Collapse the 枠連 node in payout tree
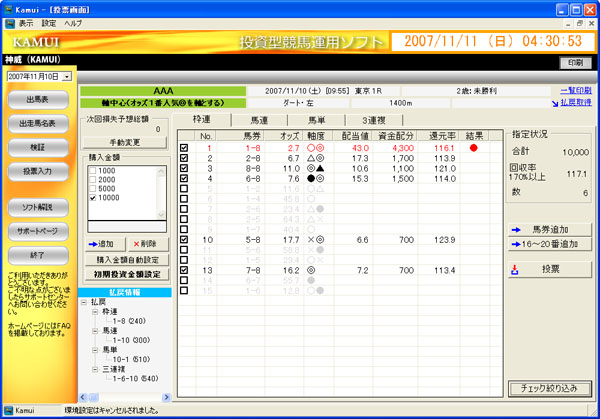This screenshot has height=419, width=600. [93, 311]
